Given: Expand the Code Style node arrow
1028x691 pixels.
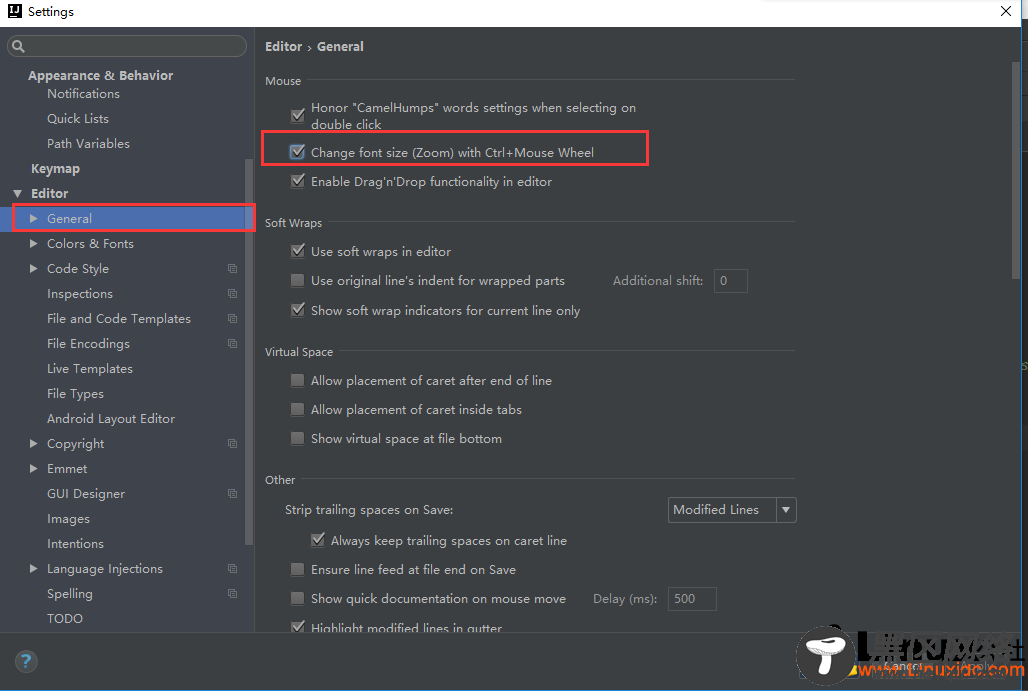Looking at the screenshot, I should (x=33, y=268).
